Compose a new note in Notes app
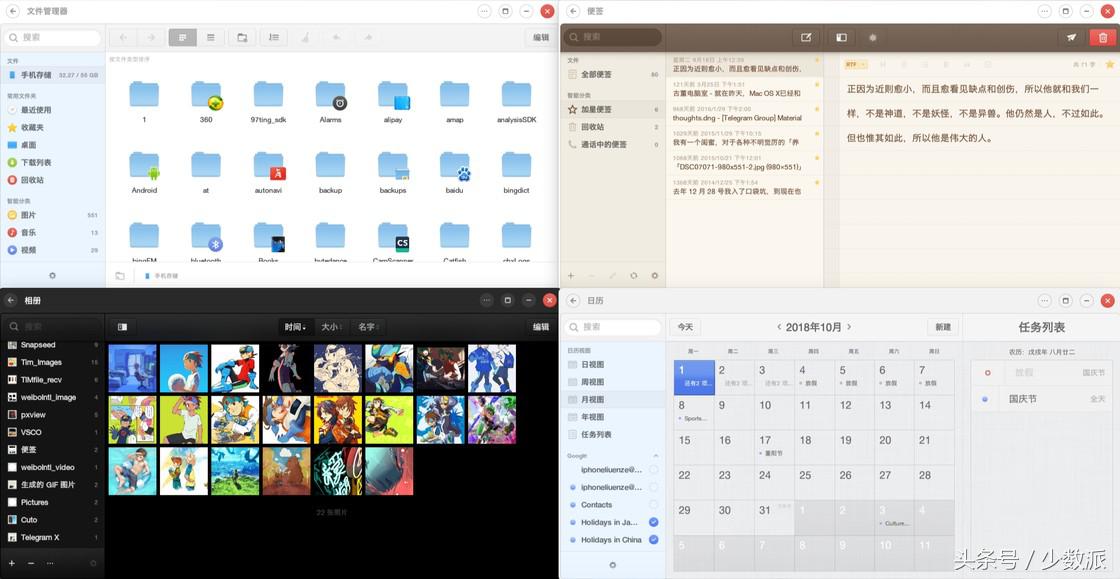1120x579 pixels. (x=805, y=38)
